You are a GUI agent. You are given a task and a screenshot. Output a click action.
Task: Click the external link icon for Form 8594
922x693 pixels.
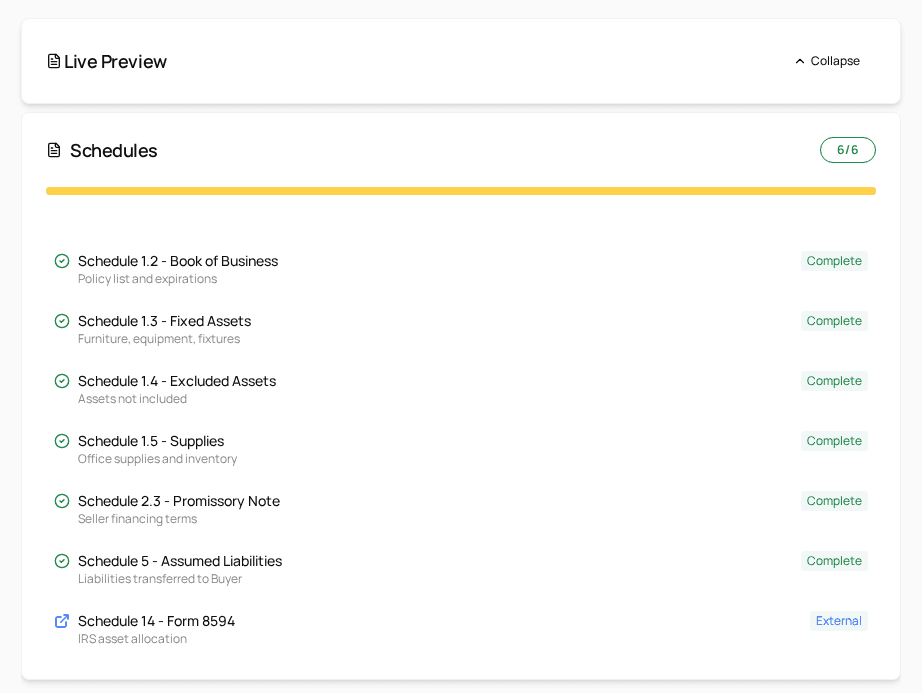tap(62, 621)
